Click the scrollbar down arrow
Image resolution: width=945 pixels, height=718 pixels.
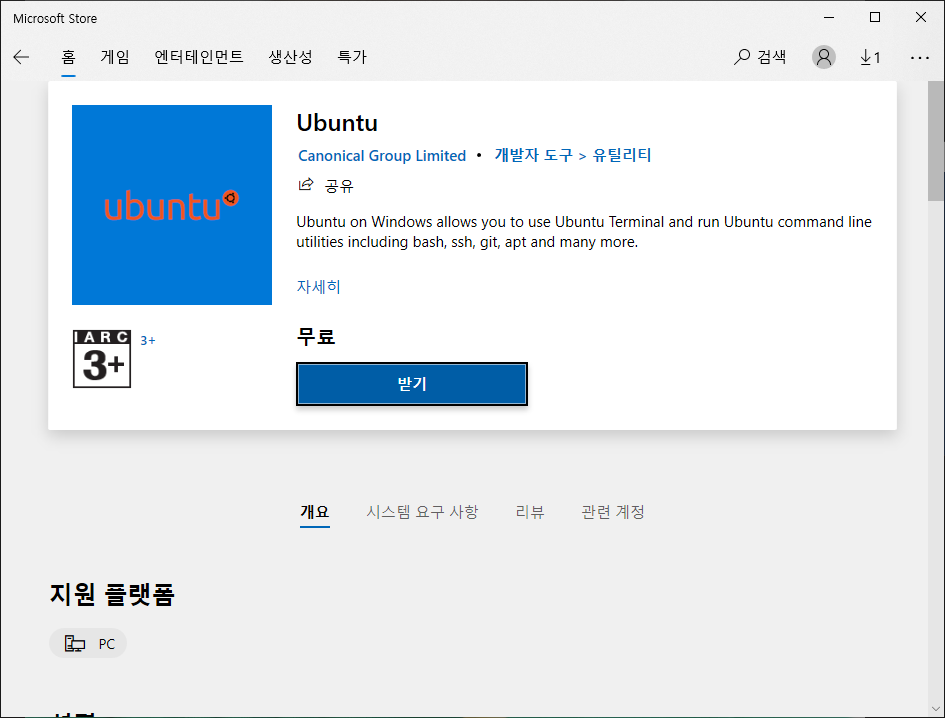tap(936, 709)
